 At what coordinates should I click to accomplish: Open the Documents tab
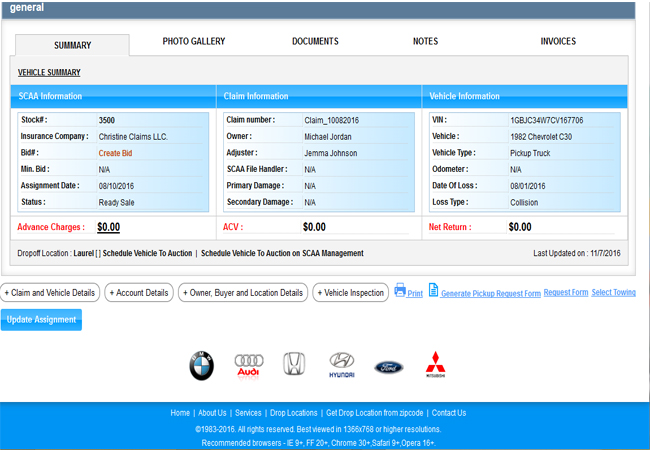315,42
